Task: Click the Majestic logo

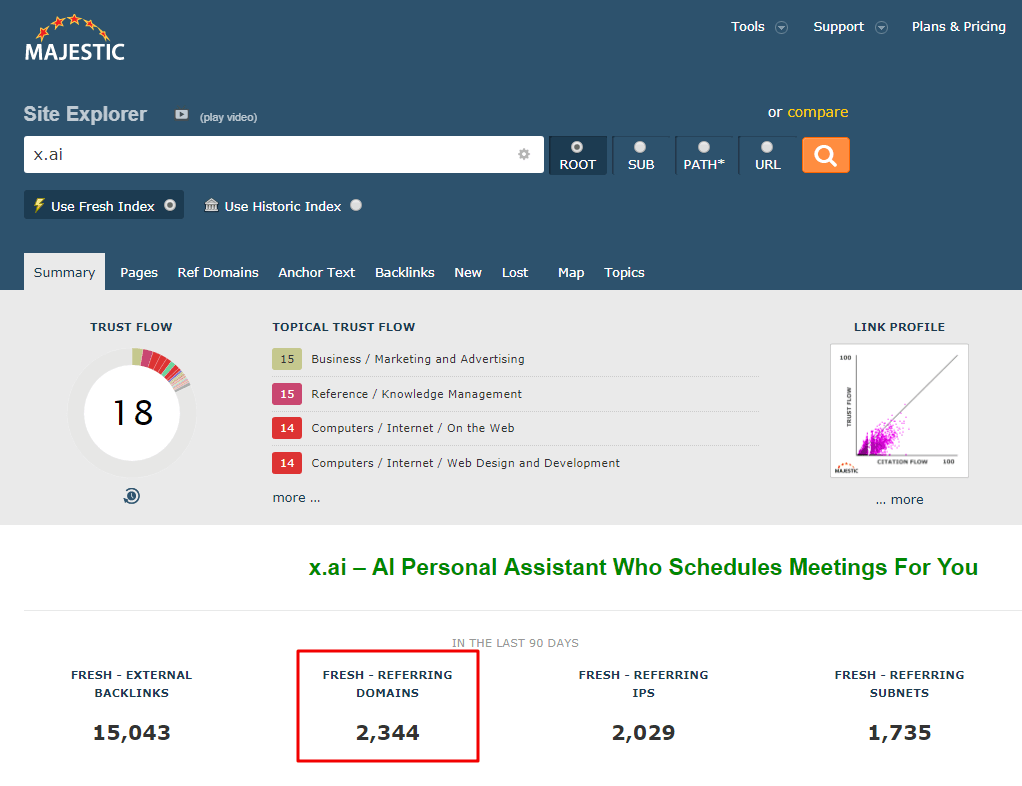Action: coord(74,39)
